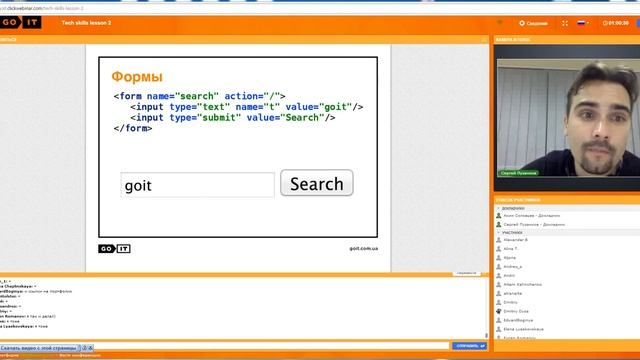Image resolution: width=640 pixels, height=360 pixels.
Task: Click the browser address bar URL
Action: (42, 8)
